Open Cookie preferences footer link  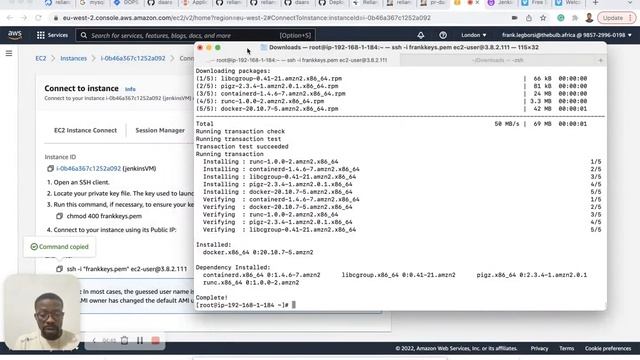[608, 349]
